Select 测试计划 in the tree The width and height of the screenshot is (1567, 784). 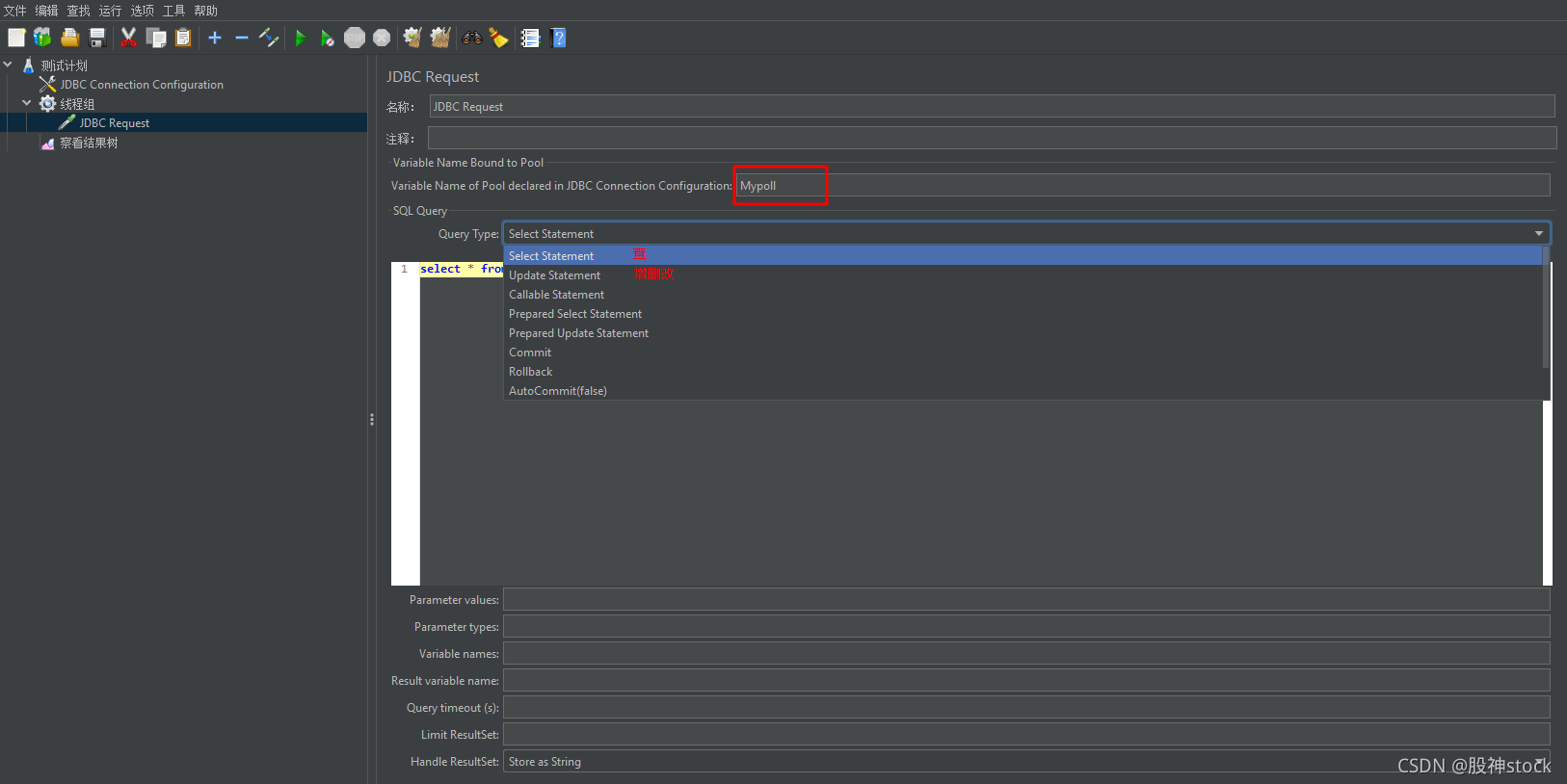pos(64,65)
